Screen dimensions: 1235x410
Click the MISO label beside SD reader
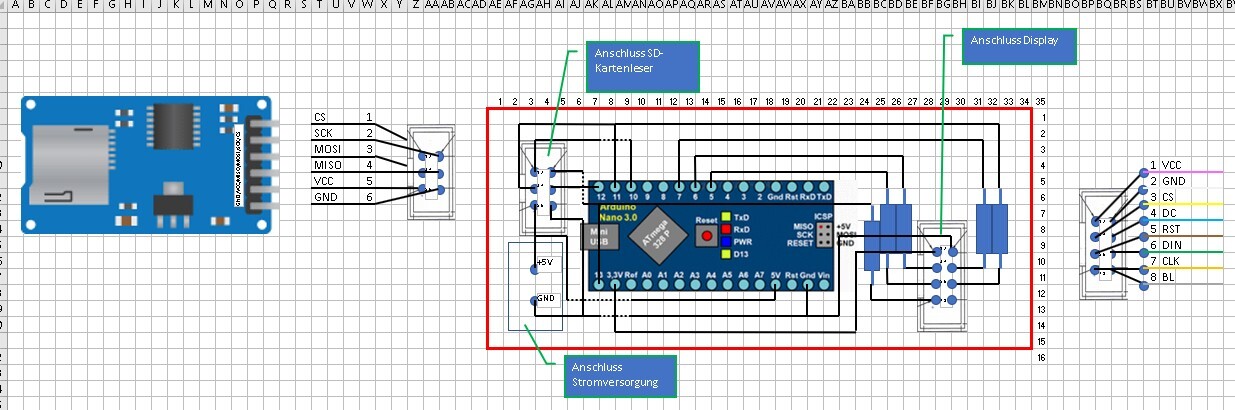point(327,164)
